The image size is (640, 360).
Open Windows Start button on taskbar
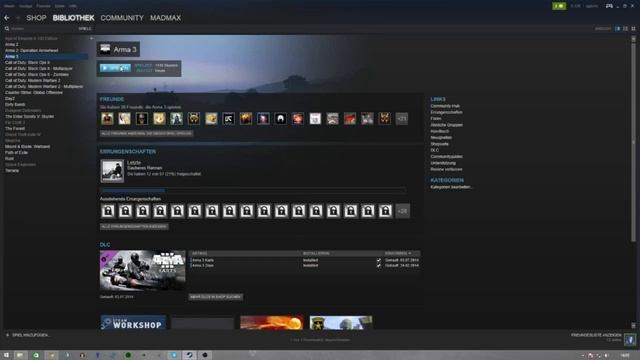coord(6,355)
